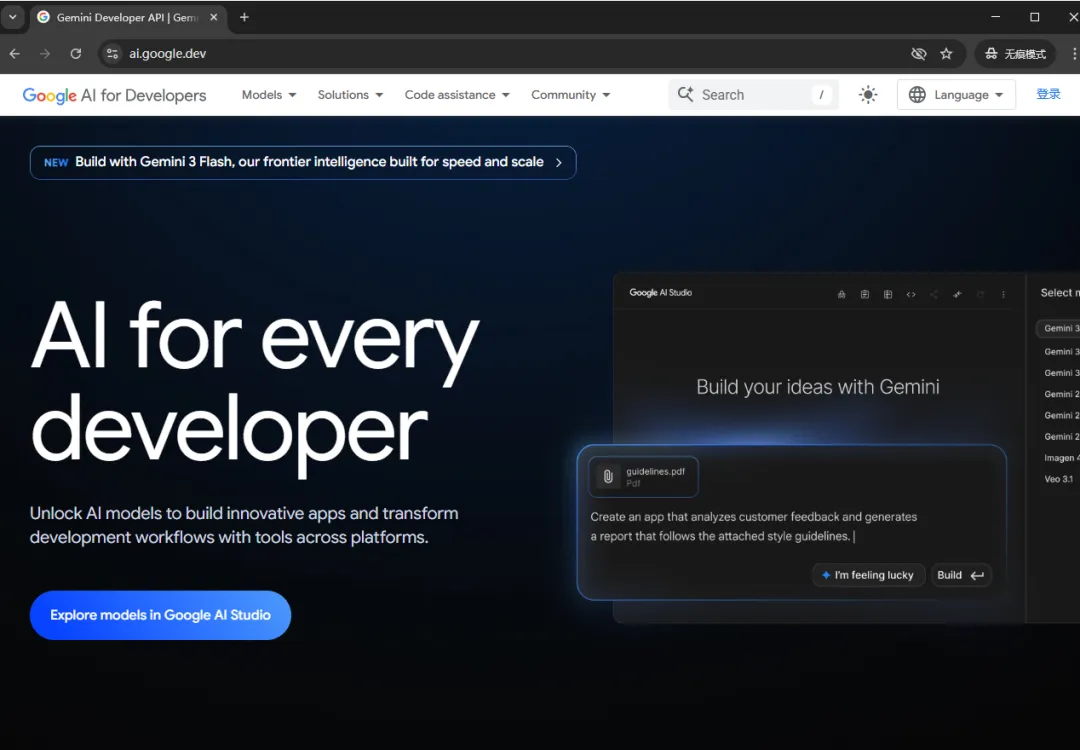Open the tab search chevron in title bar
Image resolution: width=1080 pixels, height=750 pixels.
[13, 17]
